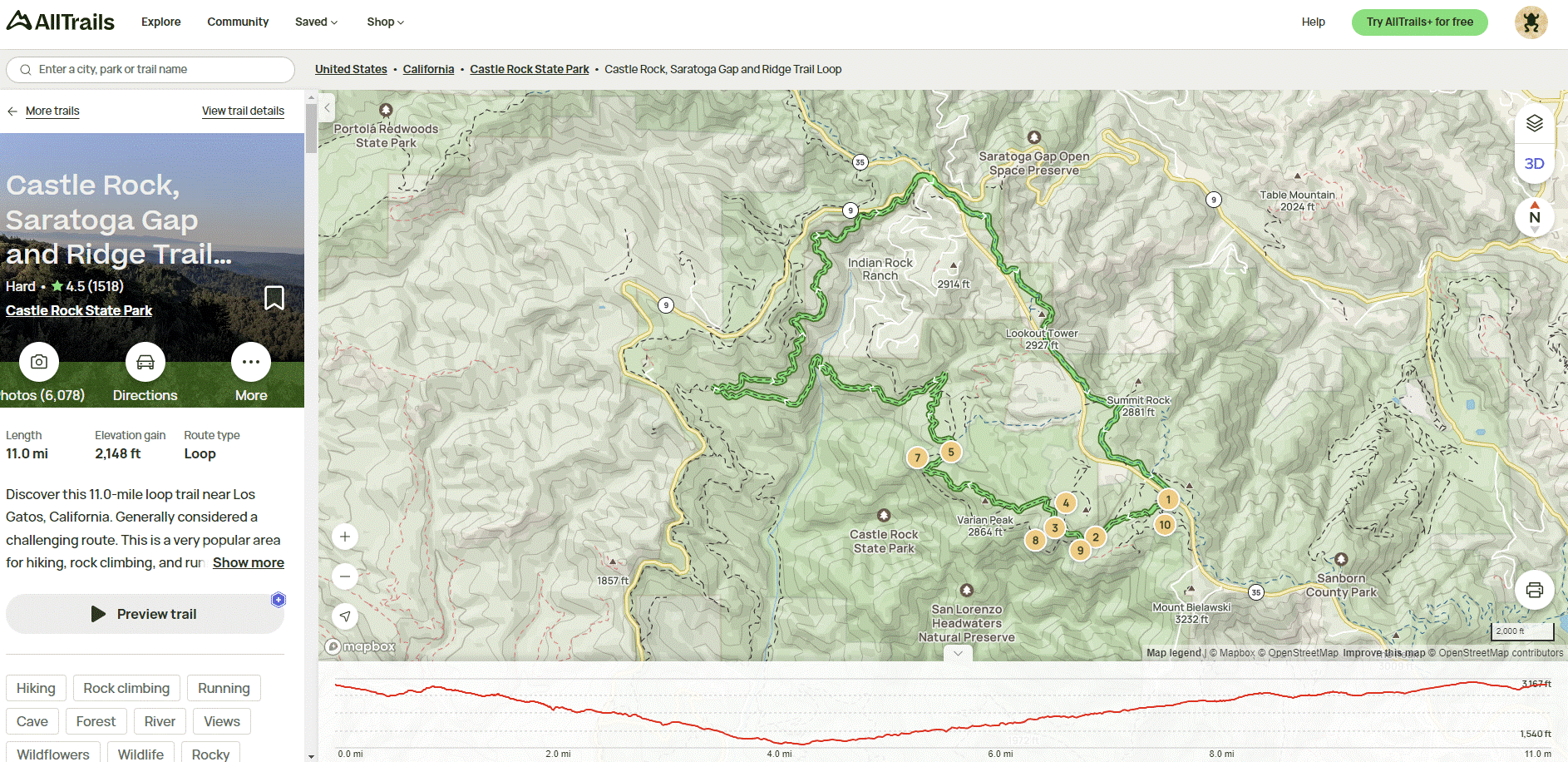Click Try AllTrails+ for free button
This screenshot has width=1568, height=762.
1419,22
